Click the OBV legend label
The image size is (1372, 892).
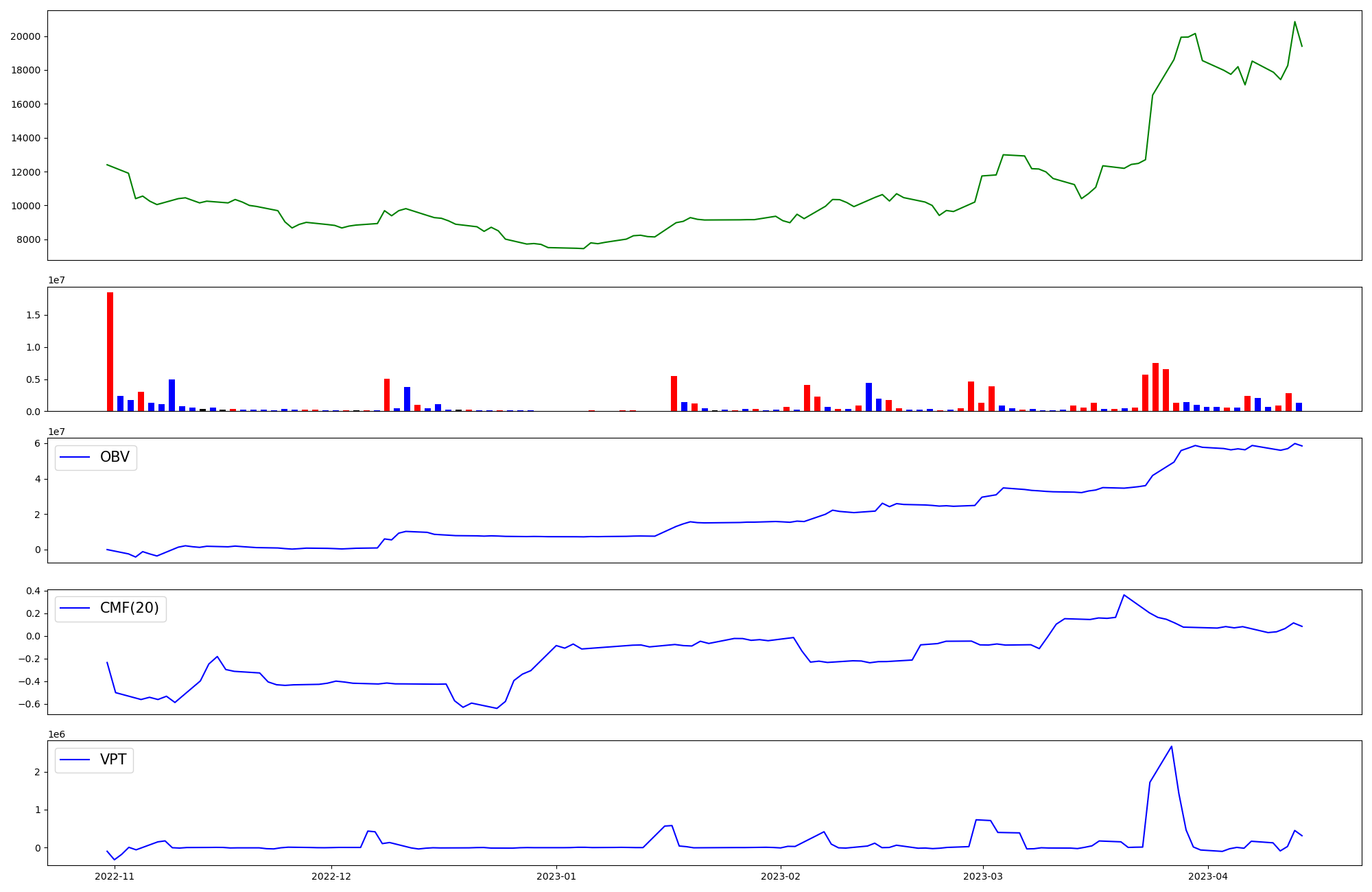click(115, 458)
